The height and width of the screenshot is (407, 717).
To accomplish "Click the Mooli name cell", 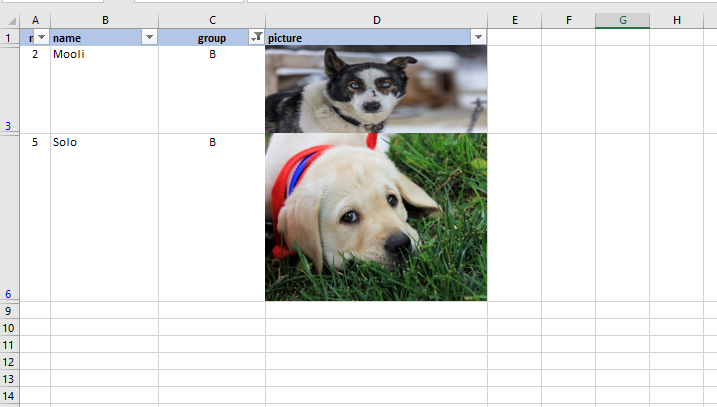I will [105, 90].
